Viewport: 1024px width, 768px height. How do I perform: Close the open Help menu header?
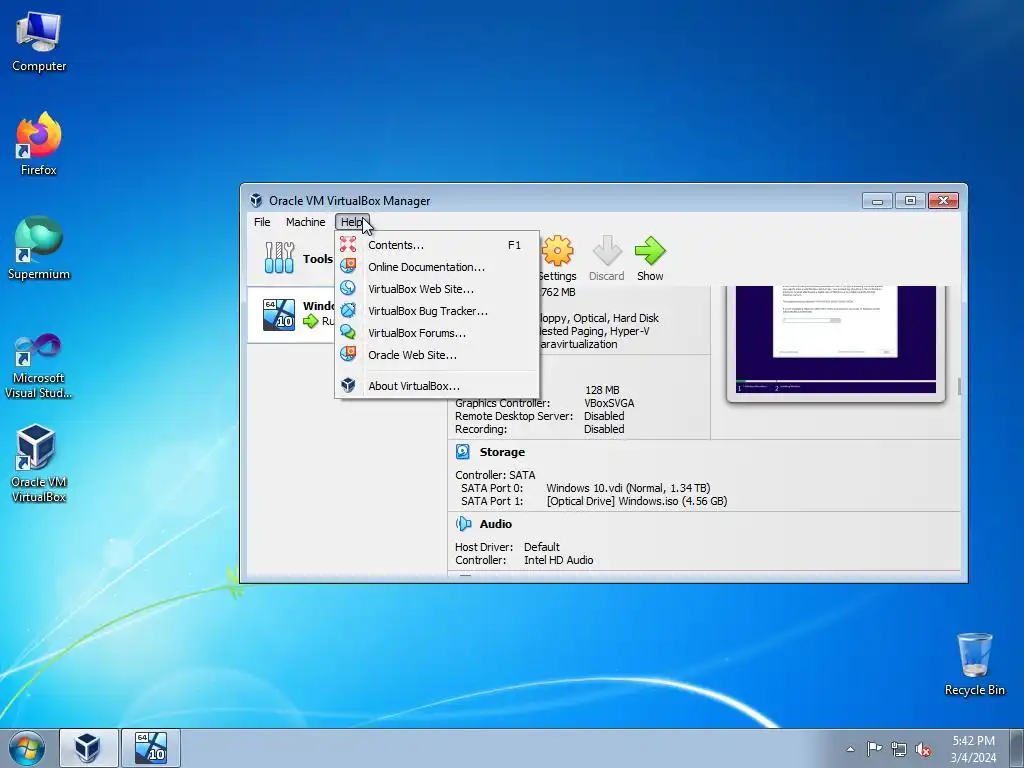click(x=352, y=222)
